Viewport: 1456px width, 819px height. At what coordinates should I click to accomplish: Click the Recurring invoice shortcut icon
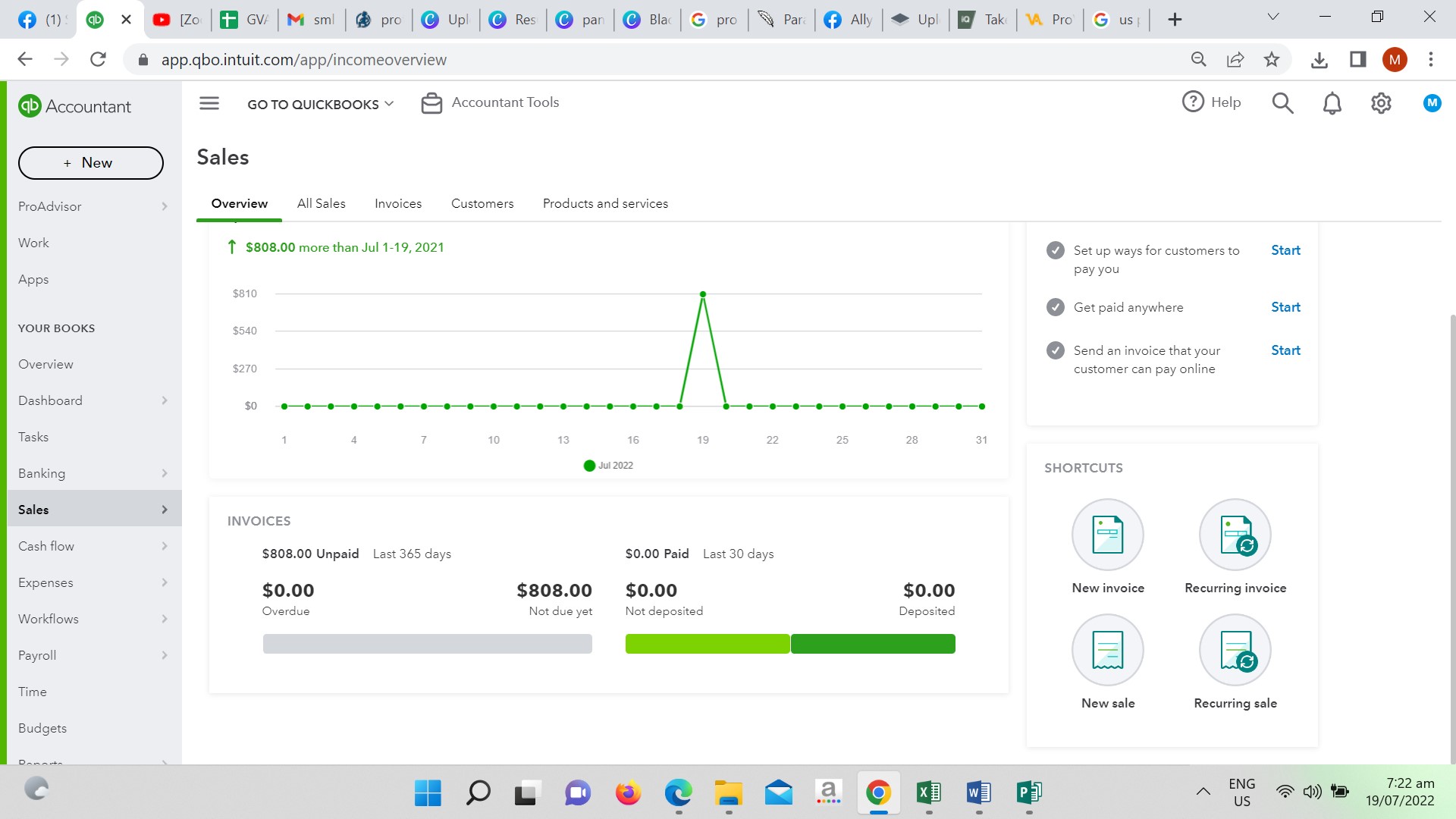click(x=1235, y=535)
